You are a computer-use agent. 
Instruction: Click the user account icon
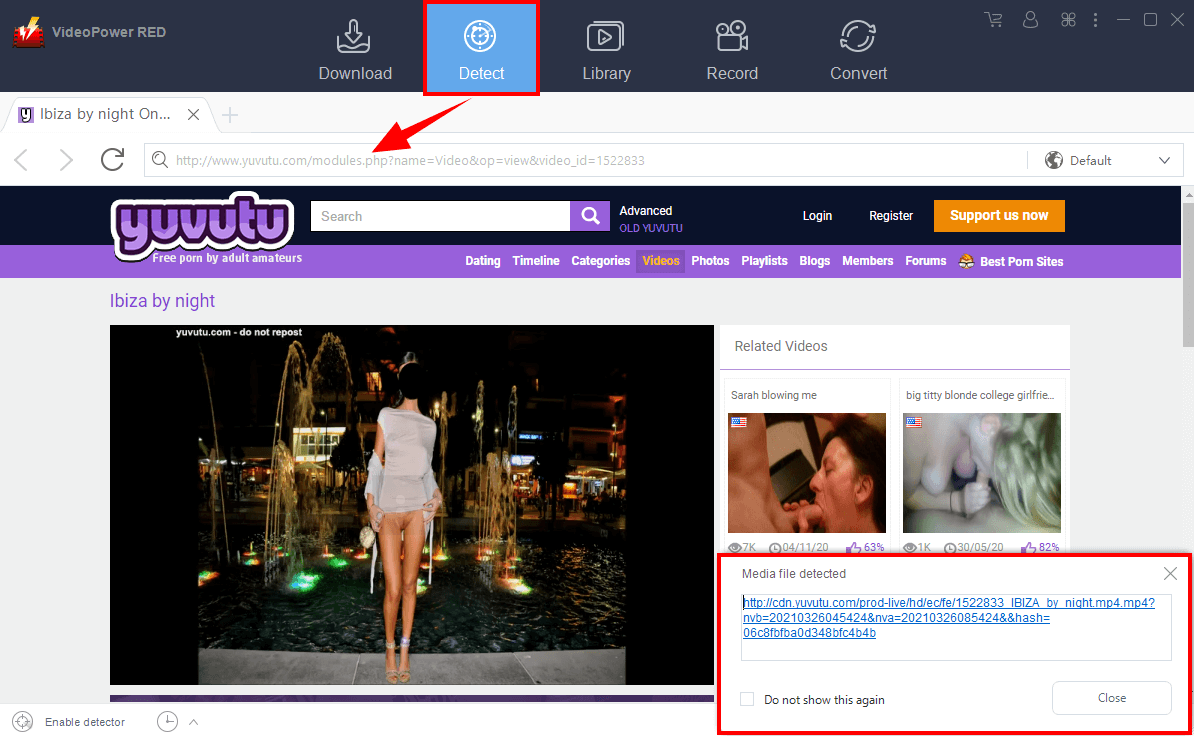1030,20
